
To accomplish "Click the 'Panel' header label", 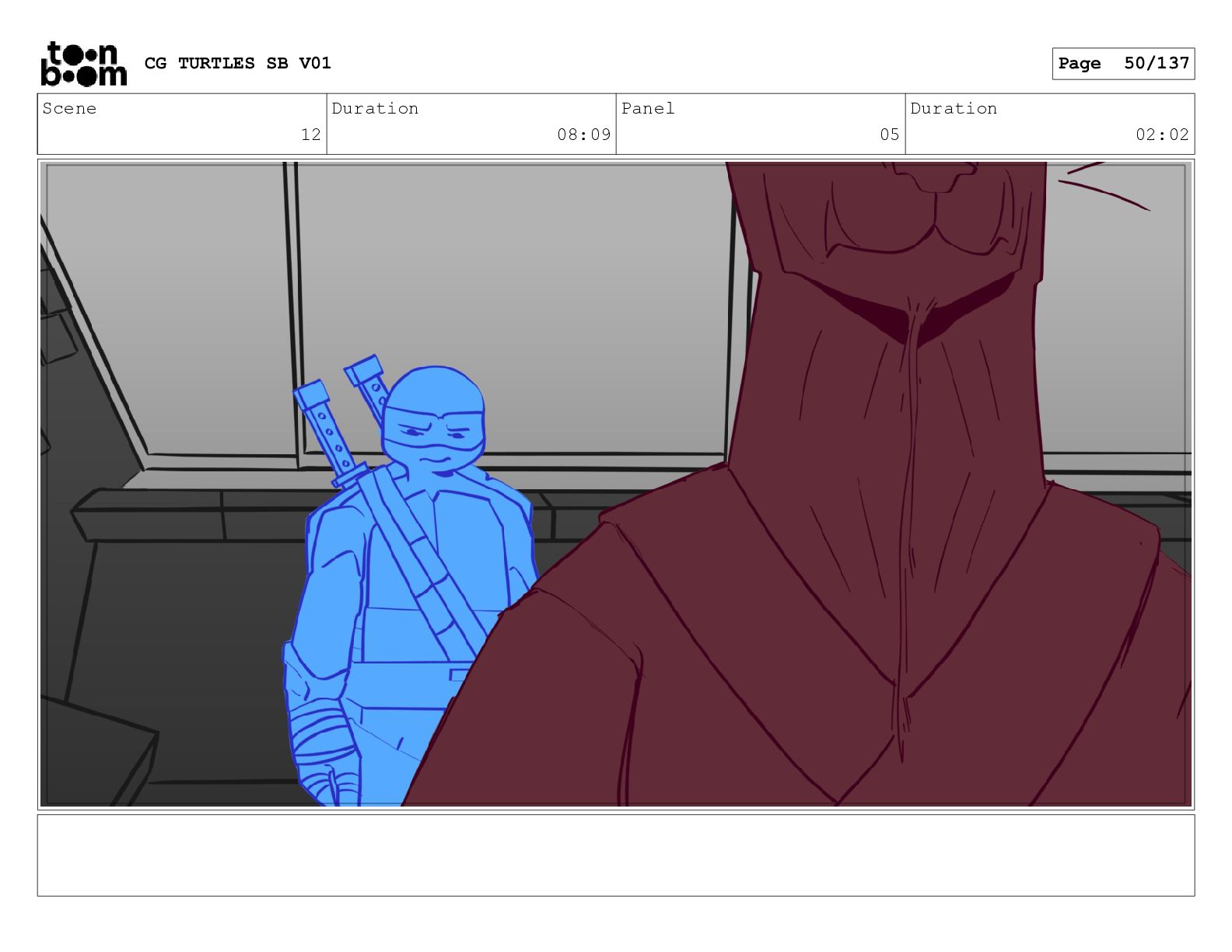I will [x=648, y=108].
